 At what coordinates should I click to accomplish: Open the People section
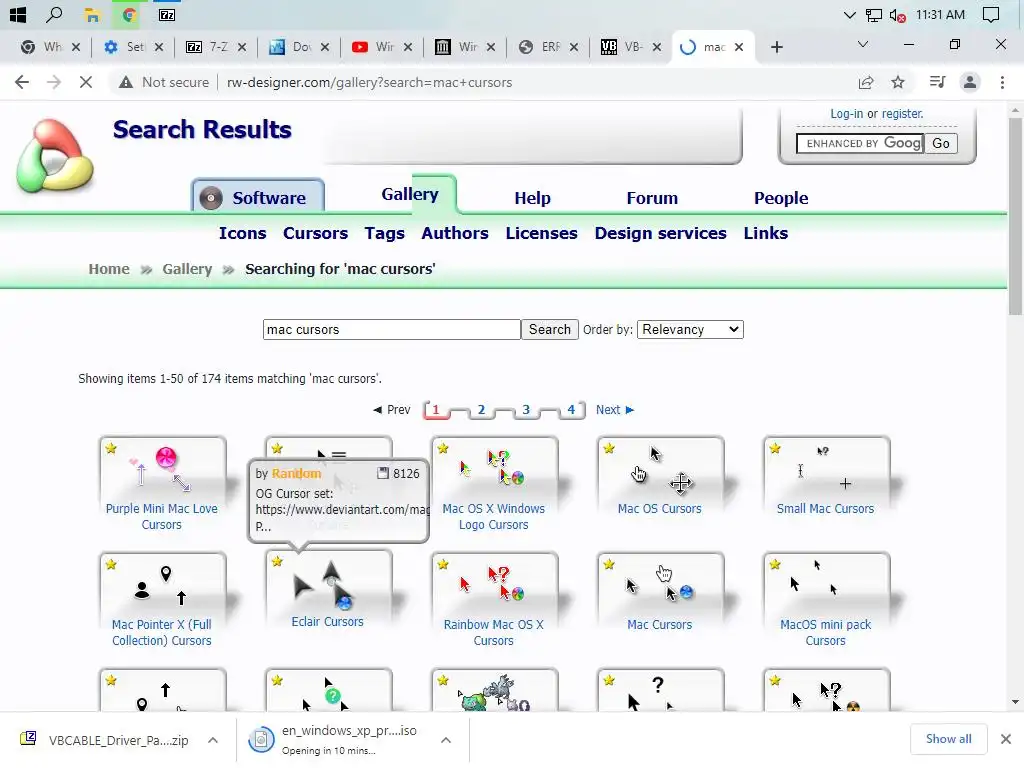781,198
